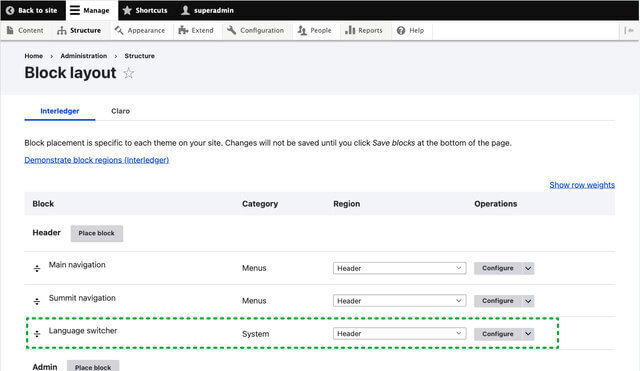Open the Reports admin menu
The image size is (640, 371).
point(364,30)
